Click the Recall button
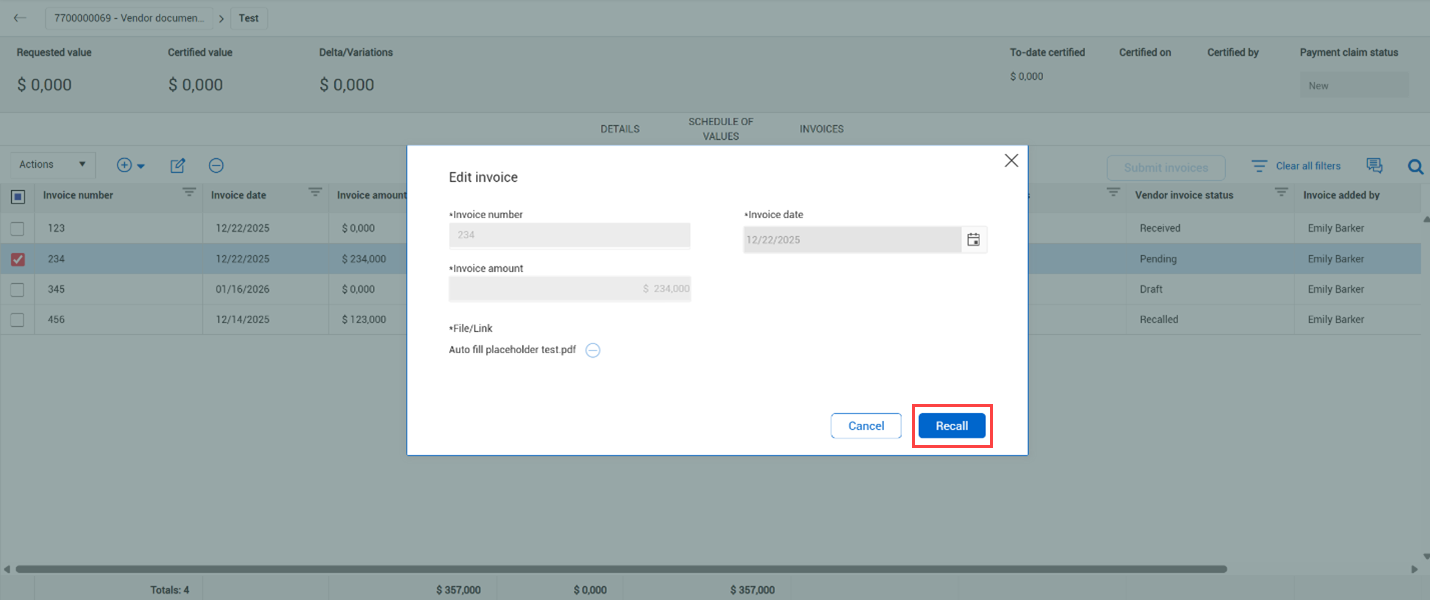Image resolution: width=1430 pixels, height=600 pixels. (952, 426)
